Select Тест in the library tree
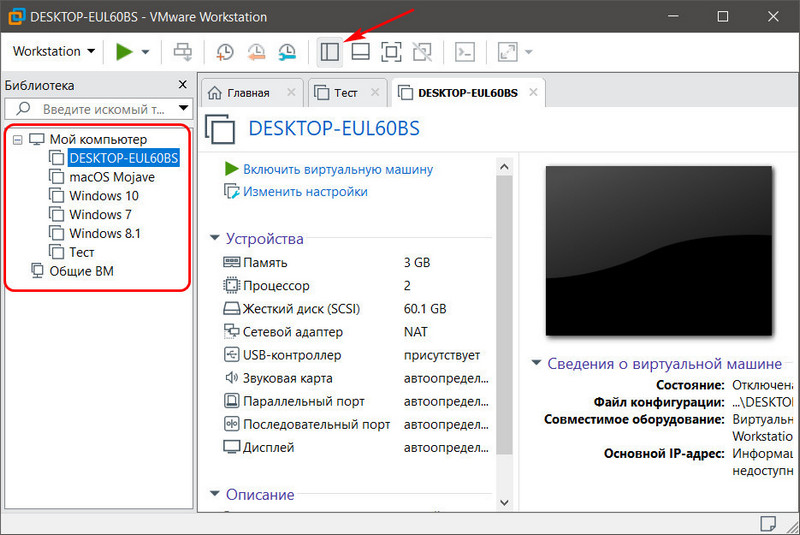This screenshot has height=535, width=800. coord(82,252)
